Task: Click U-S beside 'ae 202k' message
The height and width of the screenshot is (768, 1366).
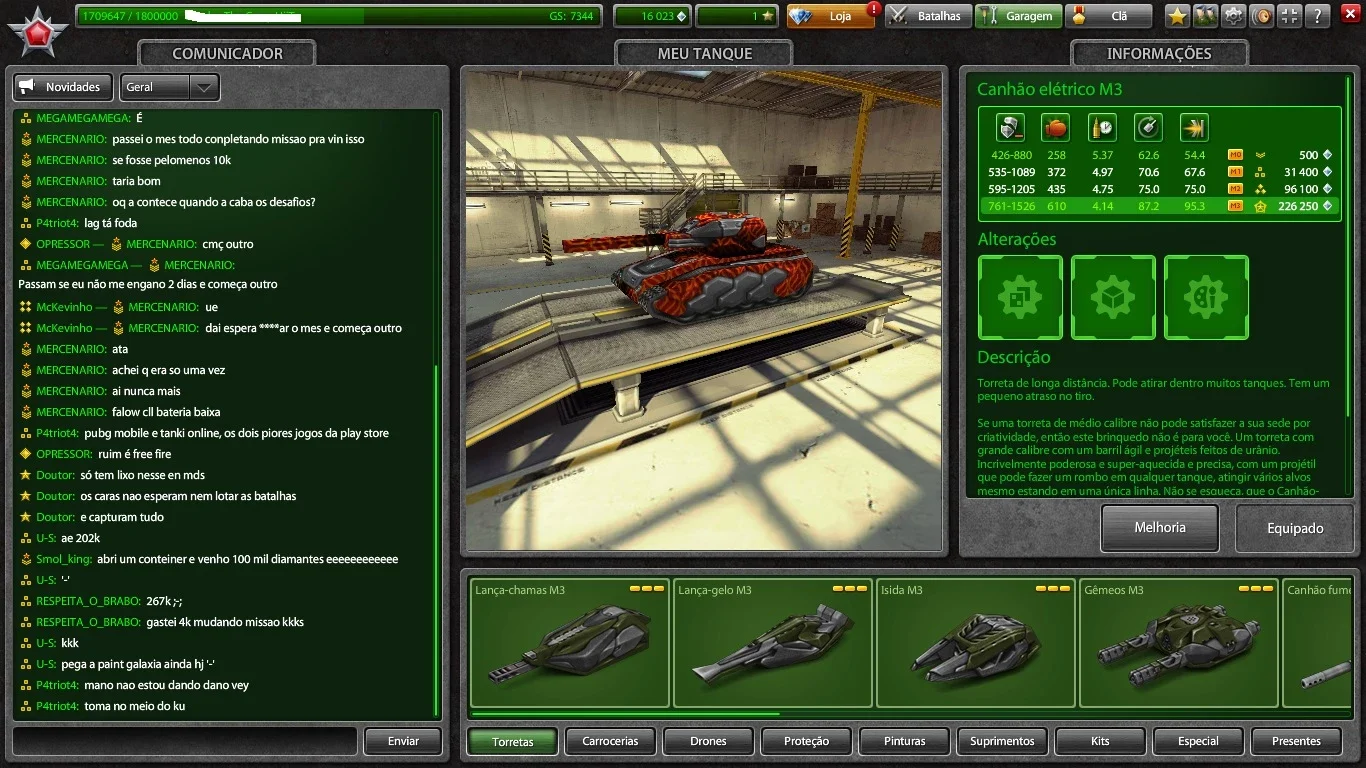Action: pos(46,538)
